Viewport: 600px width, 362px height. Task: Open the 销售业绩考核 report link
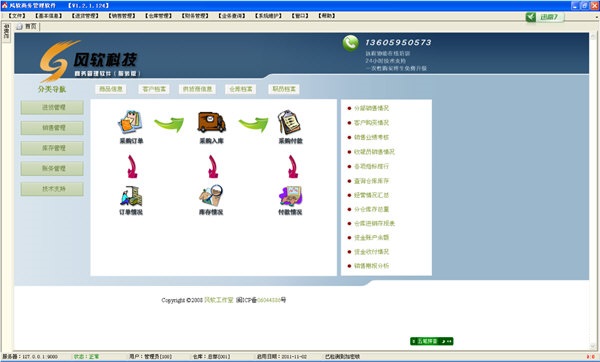coord(371,137)
